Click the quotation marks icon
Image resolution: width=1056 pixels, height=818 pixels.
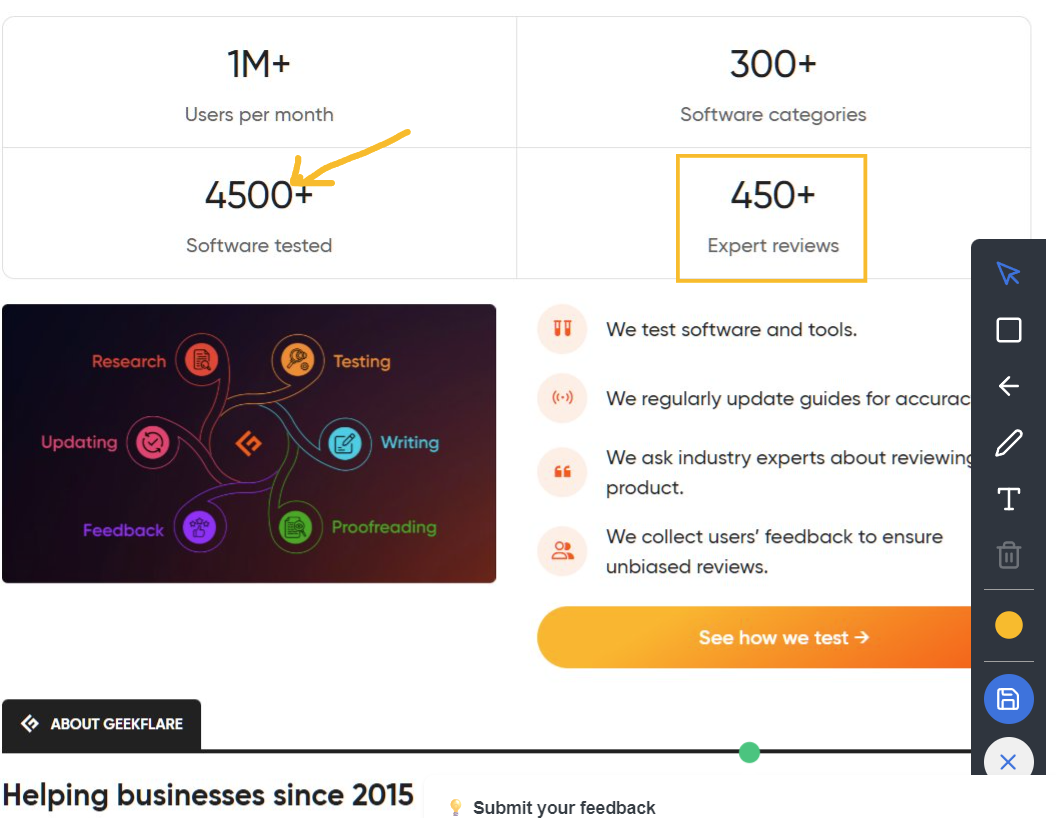coord(562,472)
